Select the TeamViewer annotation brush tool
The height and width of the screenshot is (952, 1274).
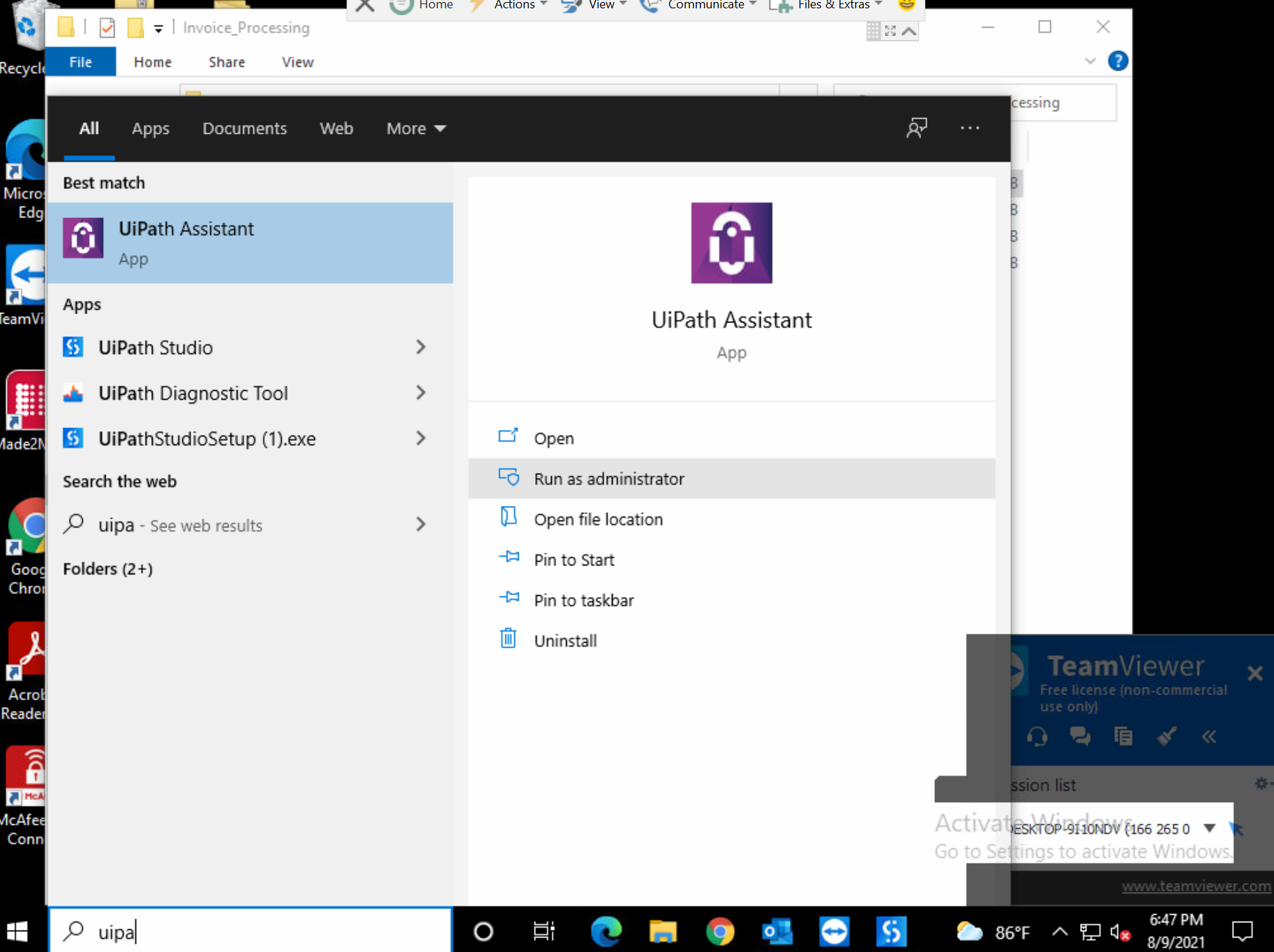coord(1167,737)
